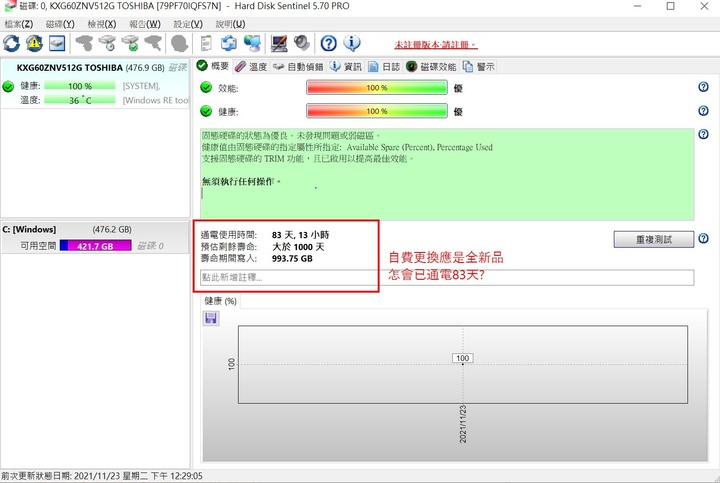Click the disk test with clock icon
Viewport: 720px width, 483px height.
point(108,43)
